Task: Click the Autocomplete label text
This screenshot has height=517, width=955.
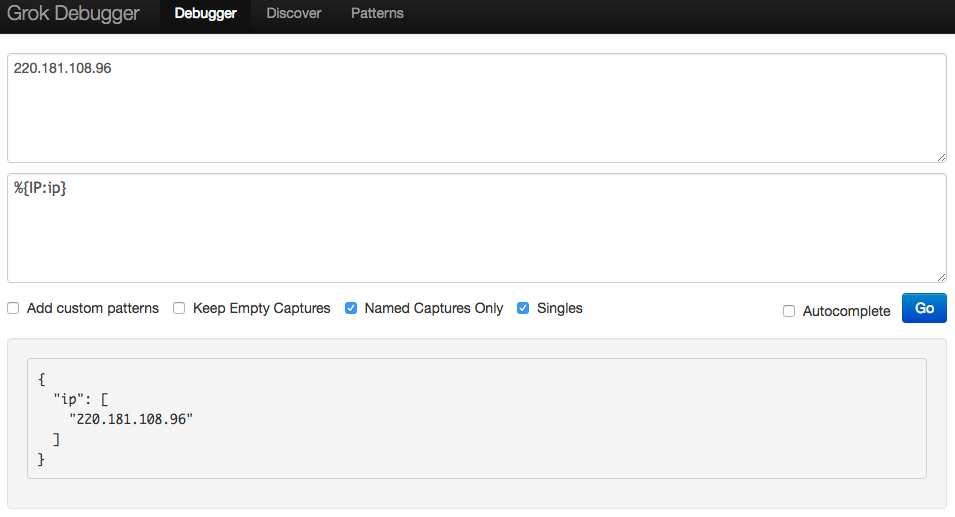Action: (846, 311)
